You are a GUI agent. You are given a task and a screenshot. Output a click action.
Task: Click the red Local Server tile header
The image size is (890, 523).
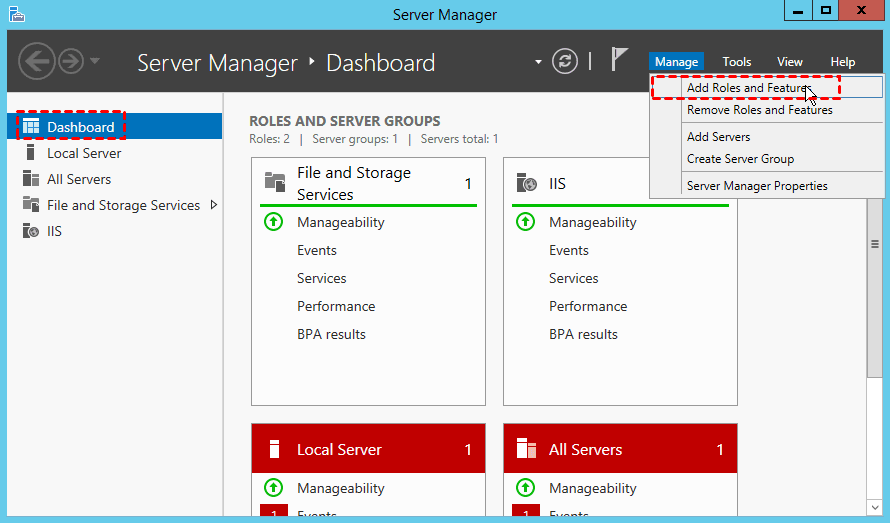pyautogui.click(x=368, y=449)
